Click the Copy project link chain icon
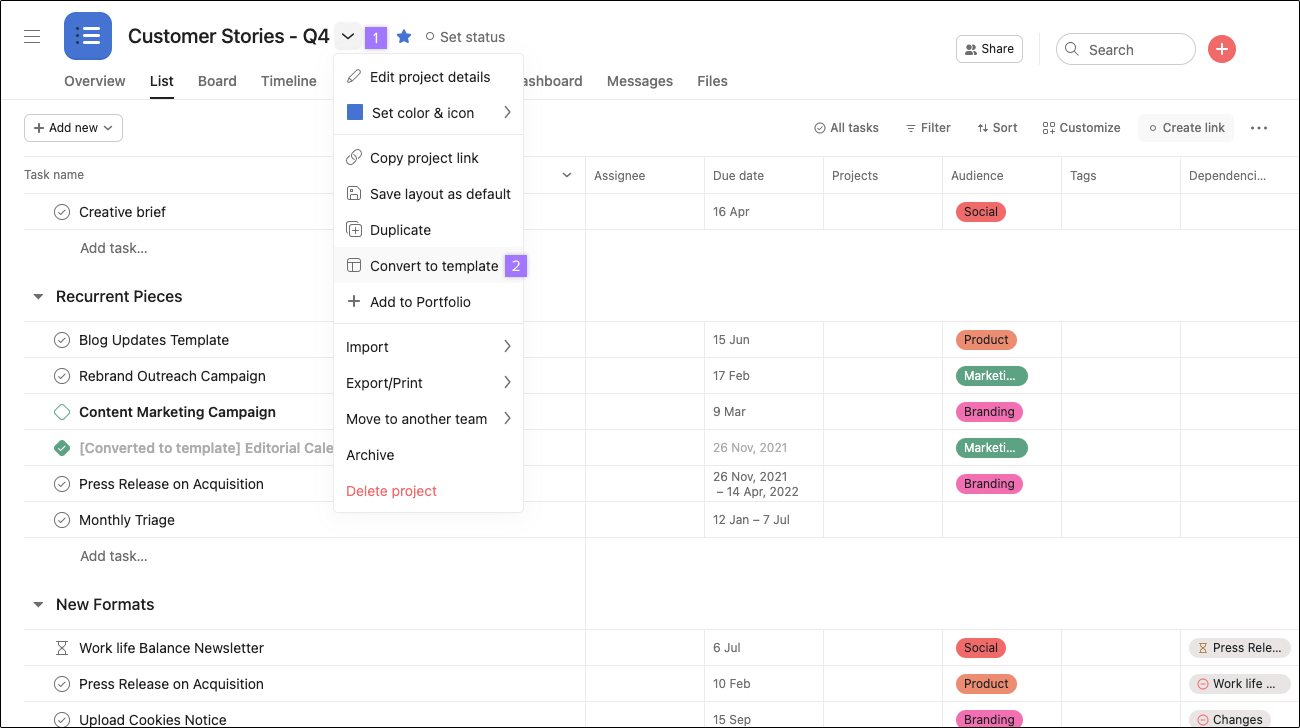Screen dimensions: 1300x728 [x=353, y=158]
